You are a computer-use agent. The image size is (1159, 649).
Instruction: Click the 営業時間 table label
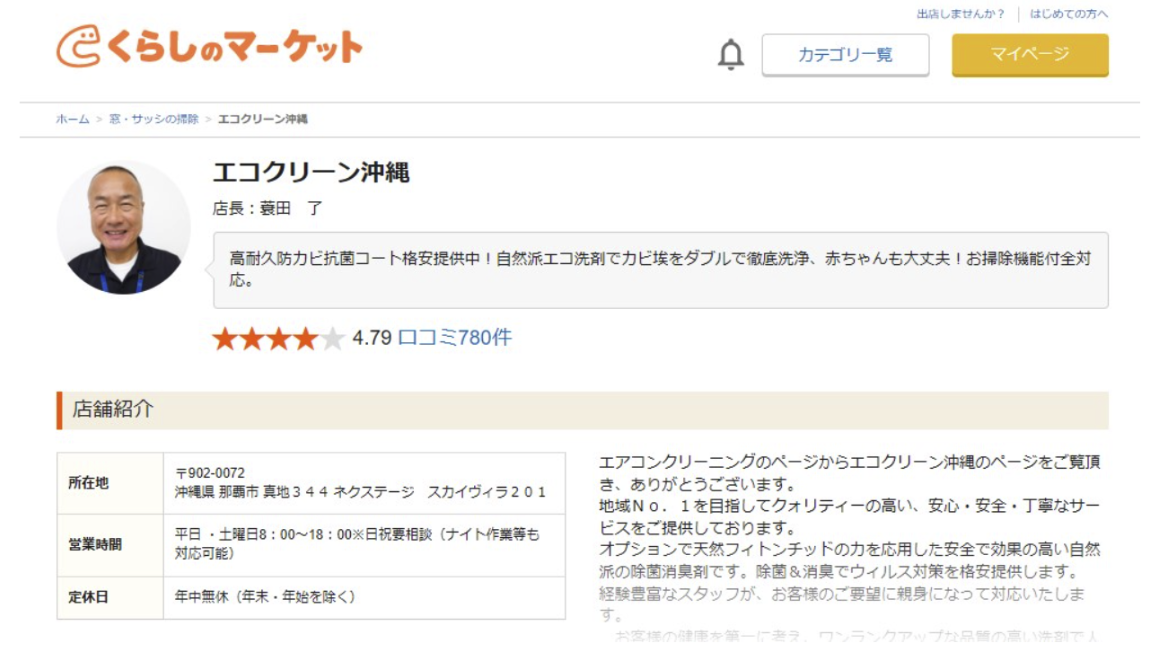[95, 546]
